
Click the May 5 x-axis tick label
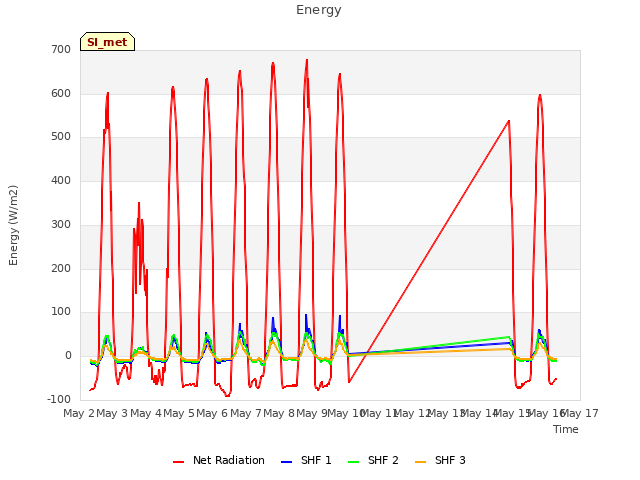[179, 413]
